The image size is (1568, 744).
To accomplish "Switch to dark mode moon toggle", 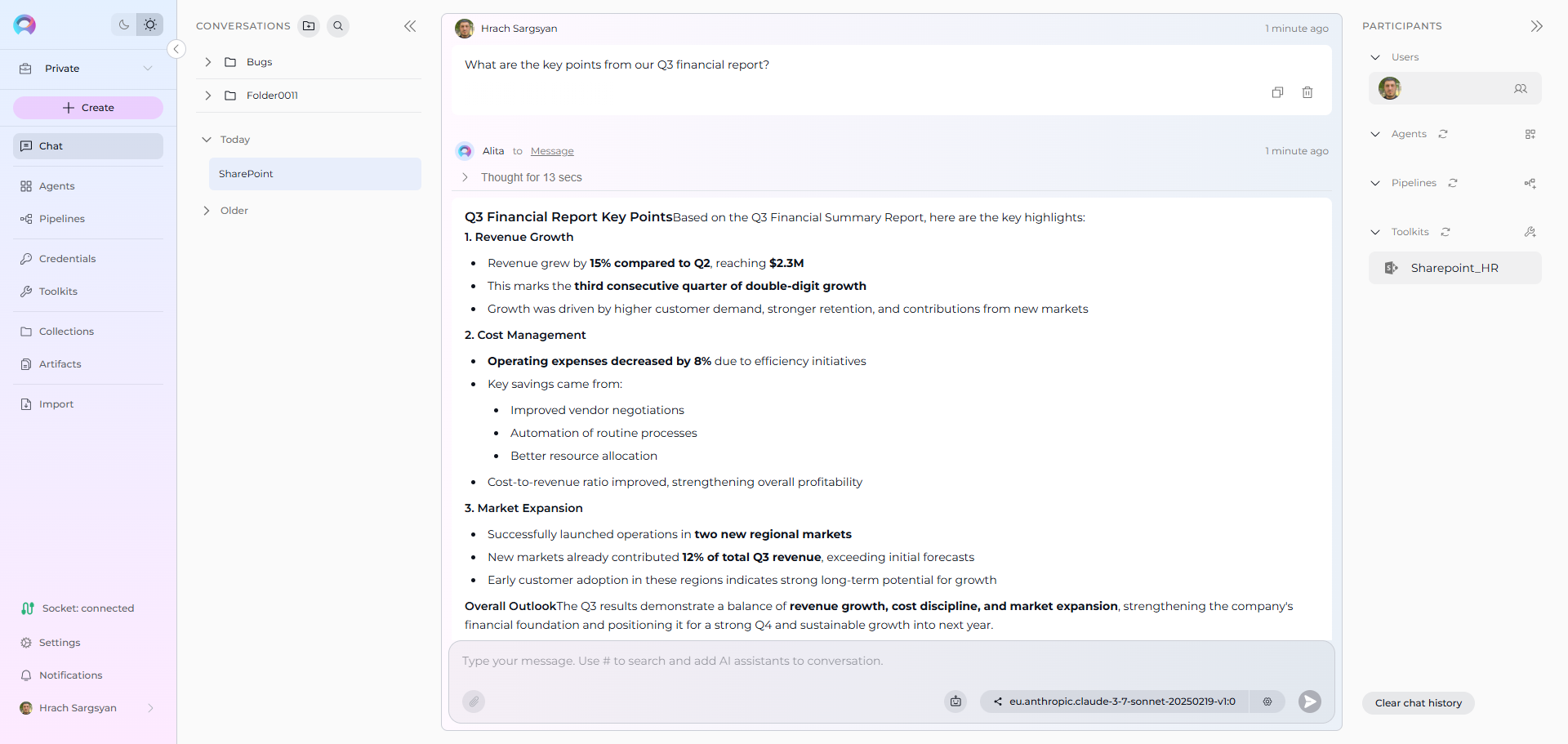I will pos(124,25).
